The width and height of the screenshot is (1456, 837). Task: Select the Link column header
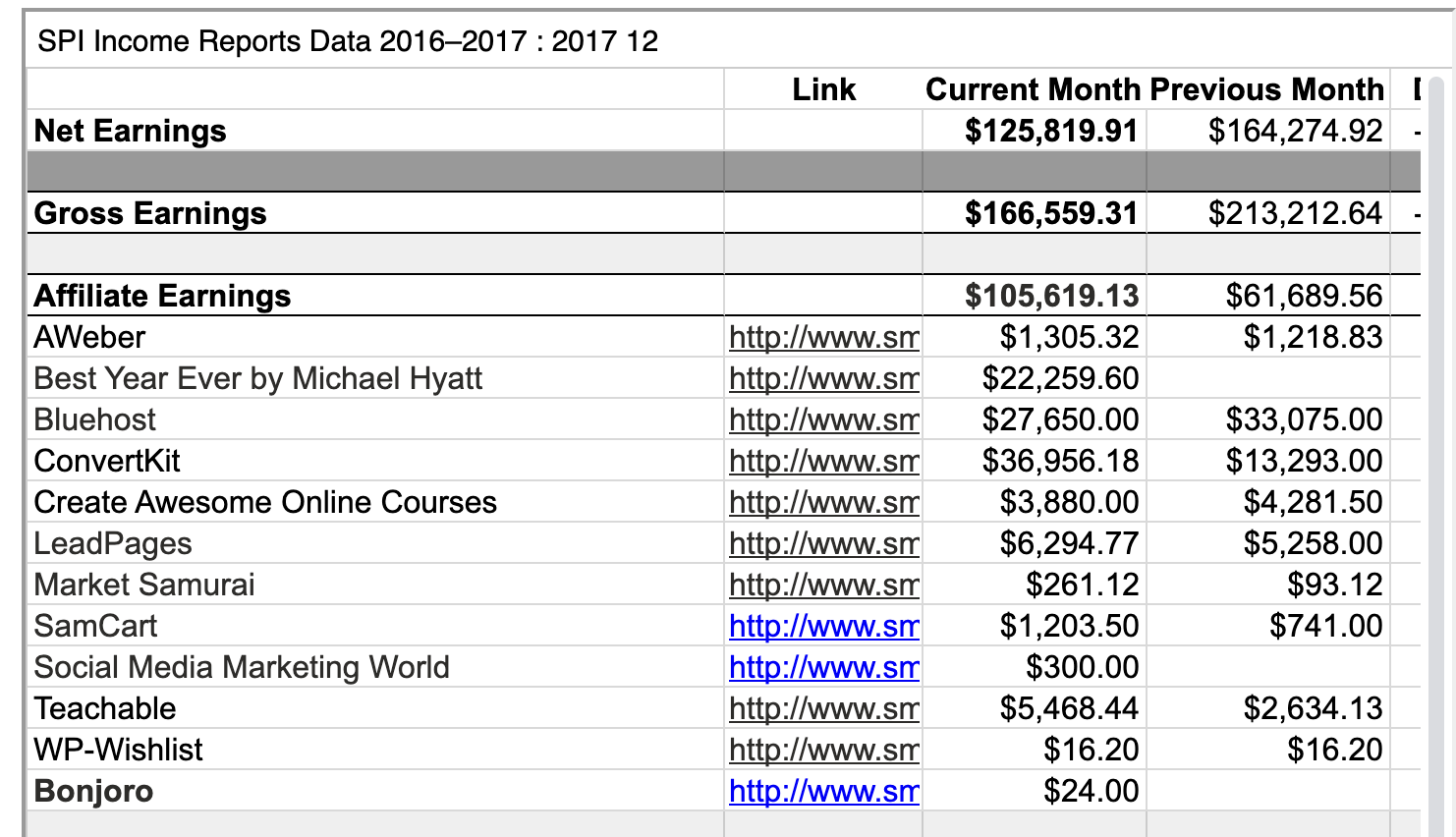(823, 89)
